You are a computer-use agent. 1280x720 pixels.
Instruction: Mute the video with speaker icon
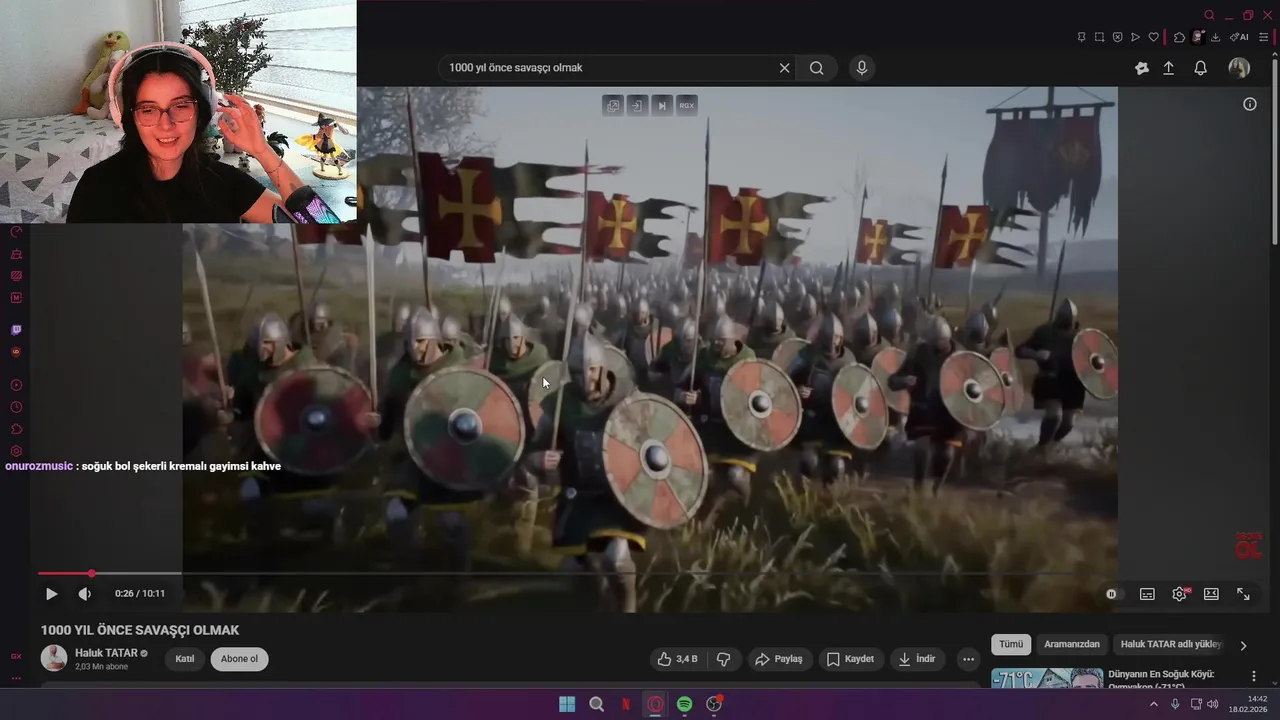[85, 594]
